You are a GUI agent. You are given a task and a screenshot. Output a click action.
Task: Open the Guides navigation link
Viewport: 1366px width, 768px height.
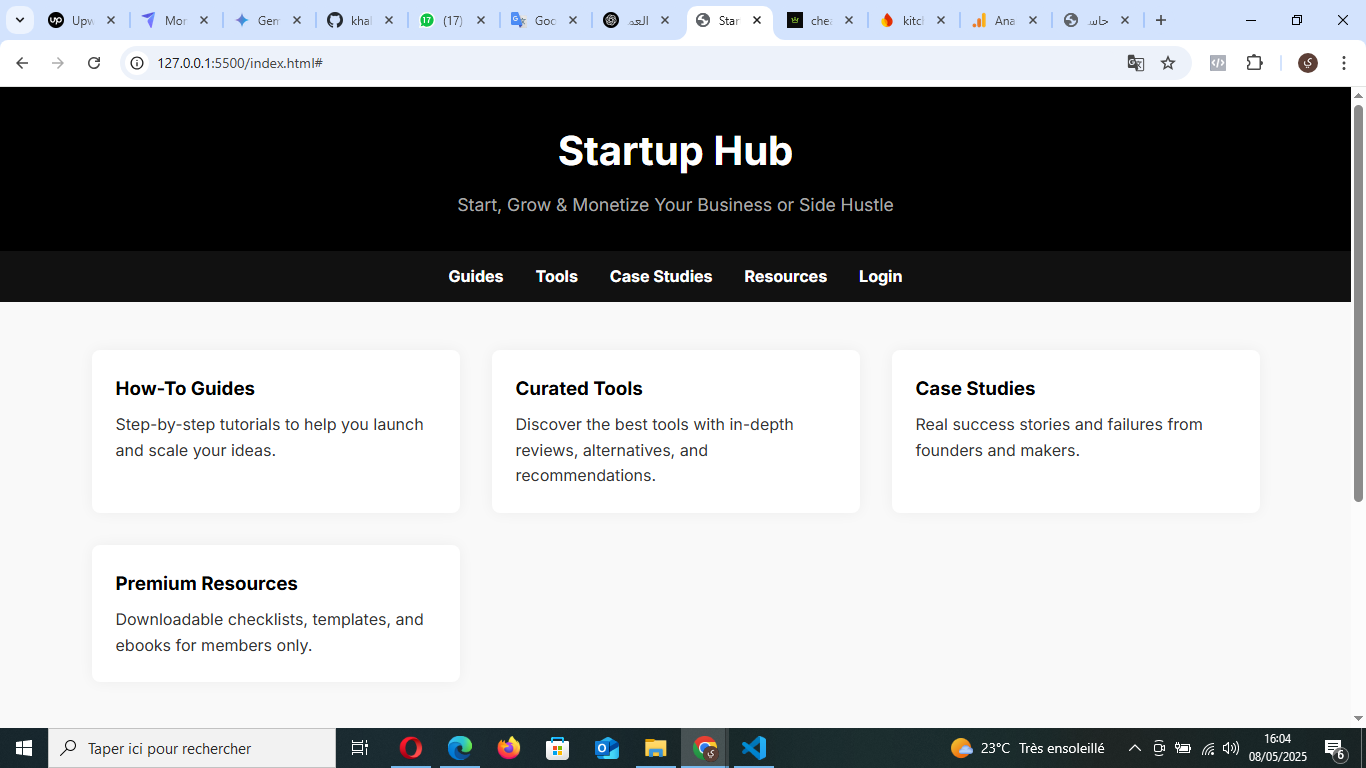click(x=475, y=277)
